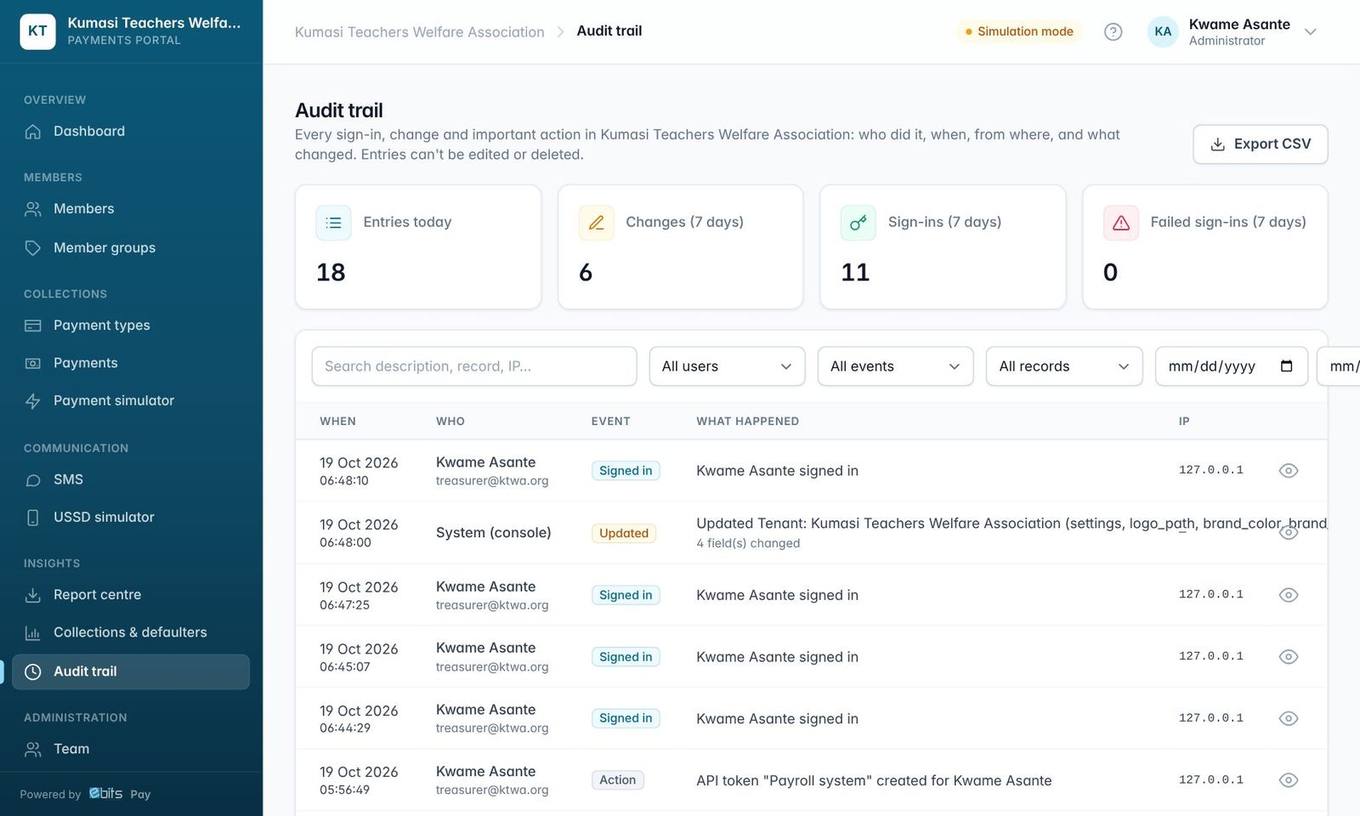The image size is (1360, 816).
Task: Click the "4 field(s) changed" text
Action: (x=748, y=543)
